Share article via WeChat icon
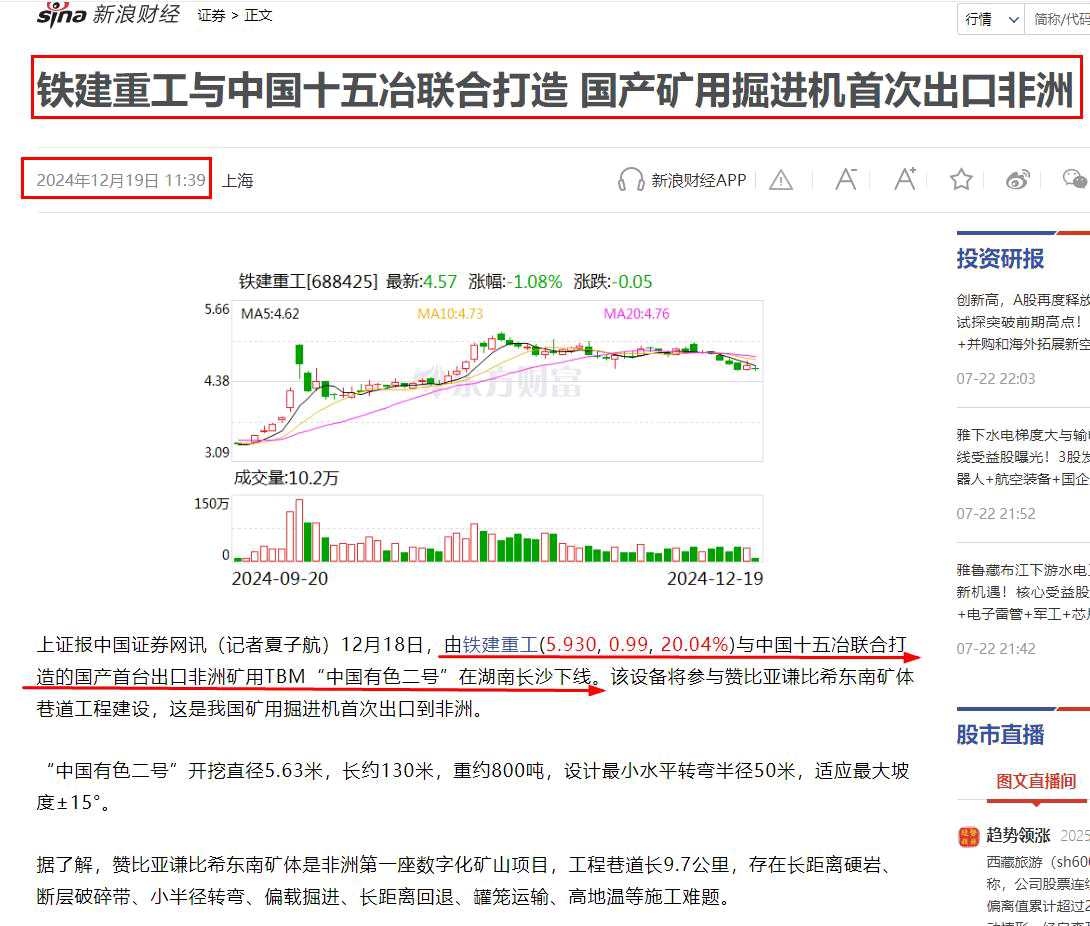Screen dimensions: 1090x926 coord(1075,179)
